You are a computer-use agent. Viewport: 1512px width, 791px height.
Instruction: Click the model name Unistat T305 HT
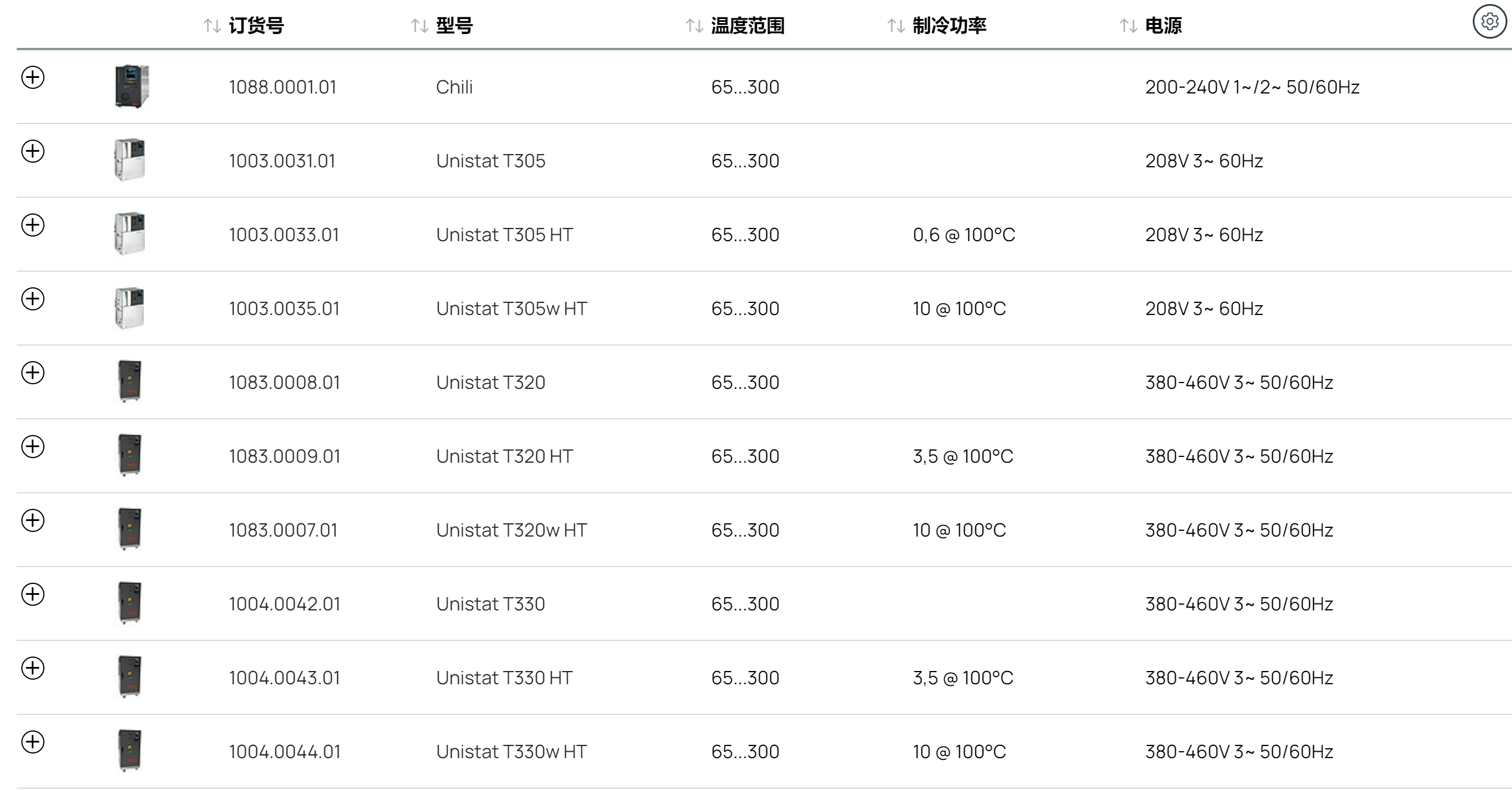(x=504, y=235)
